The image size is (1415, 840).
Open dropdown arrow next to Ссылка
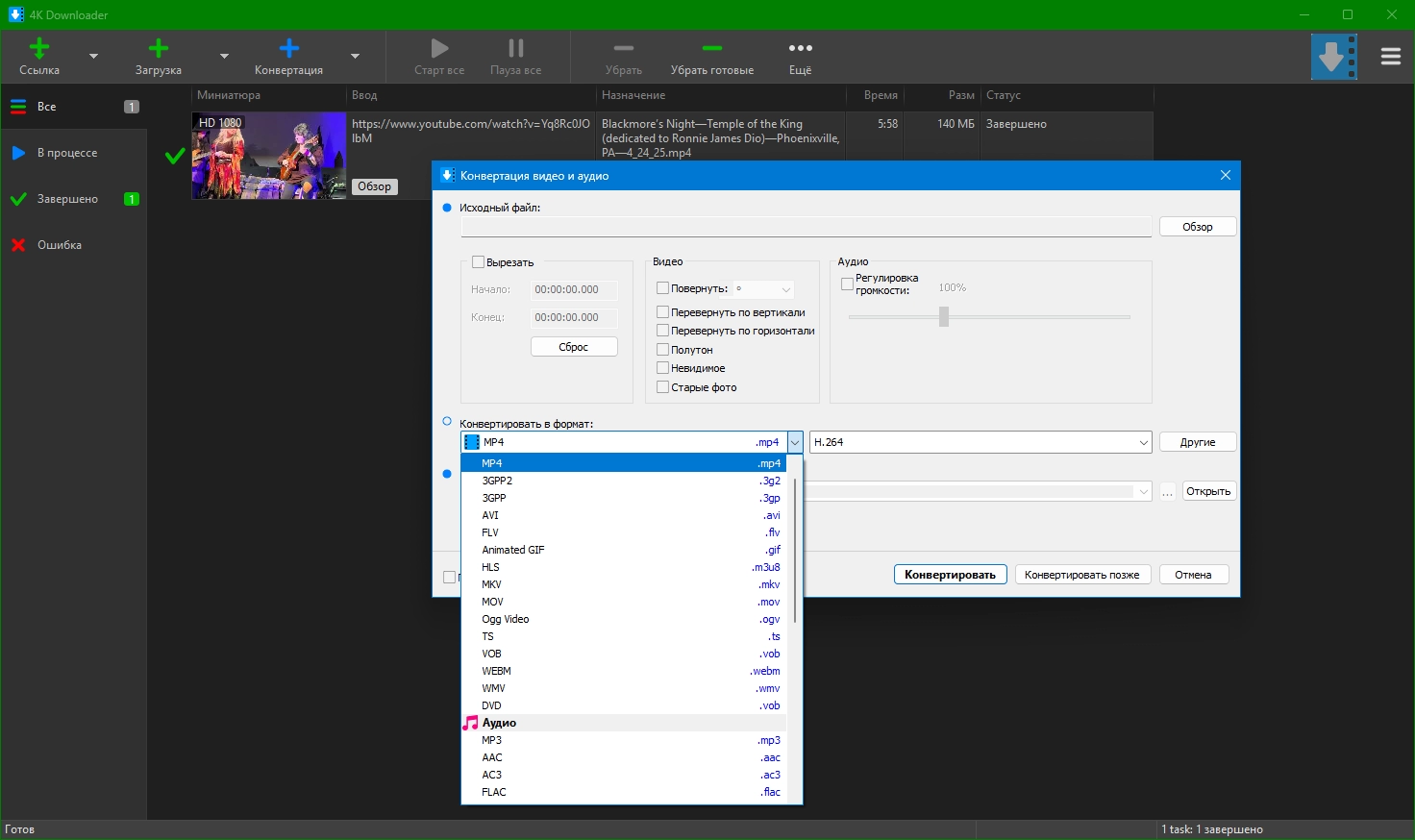(93, 57)
